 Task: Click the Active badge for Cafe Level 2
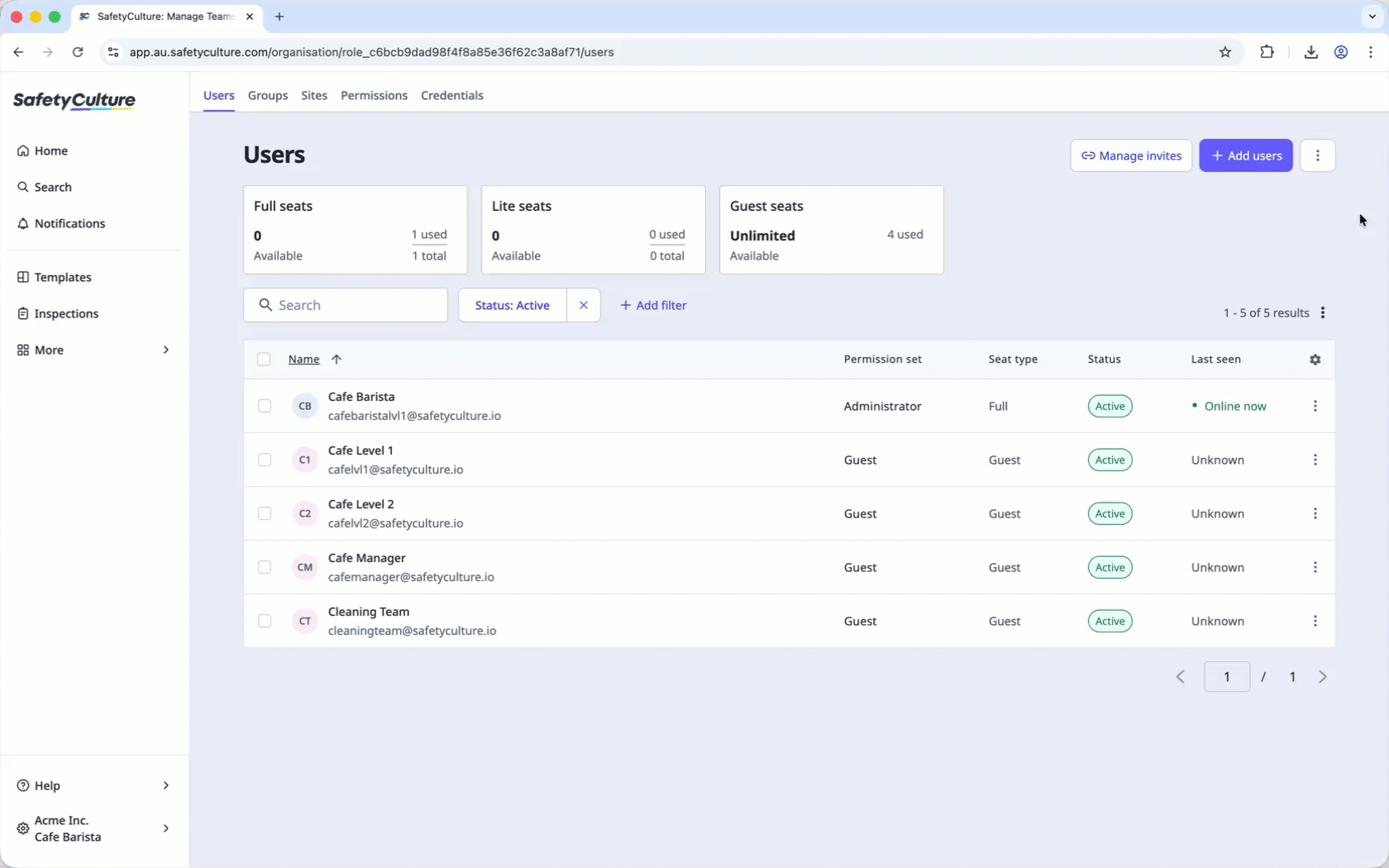(x=1110, y=513)
